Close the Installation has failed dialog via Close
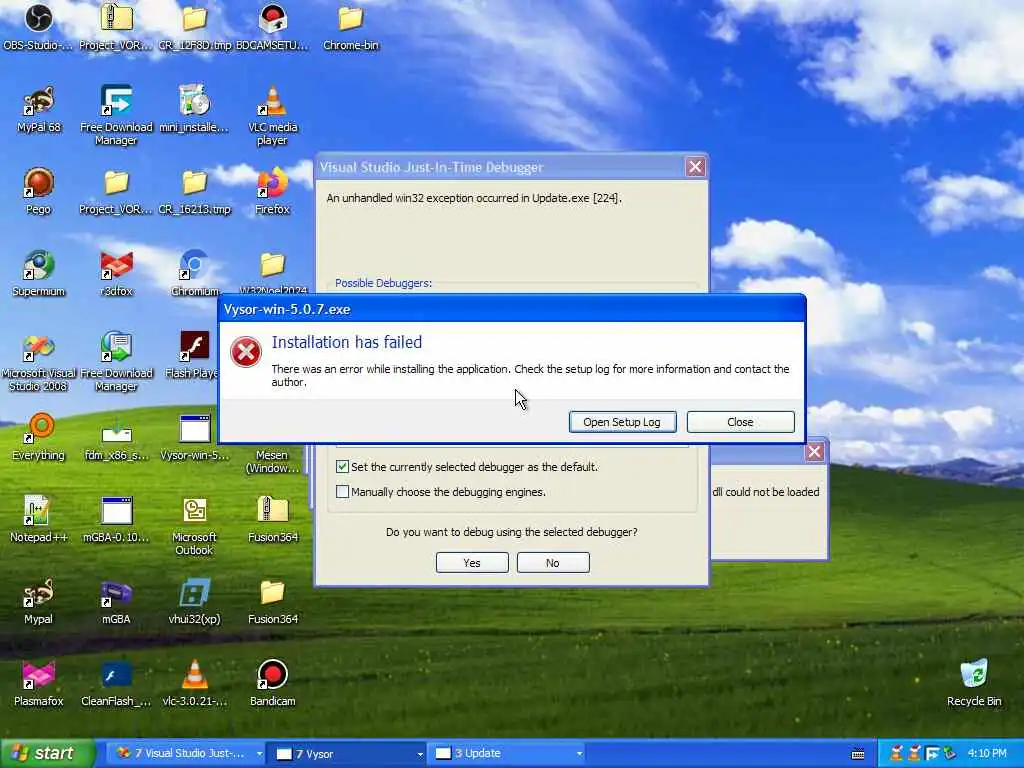The image size is (1024, 768). 740,422
